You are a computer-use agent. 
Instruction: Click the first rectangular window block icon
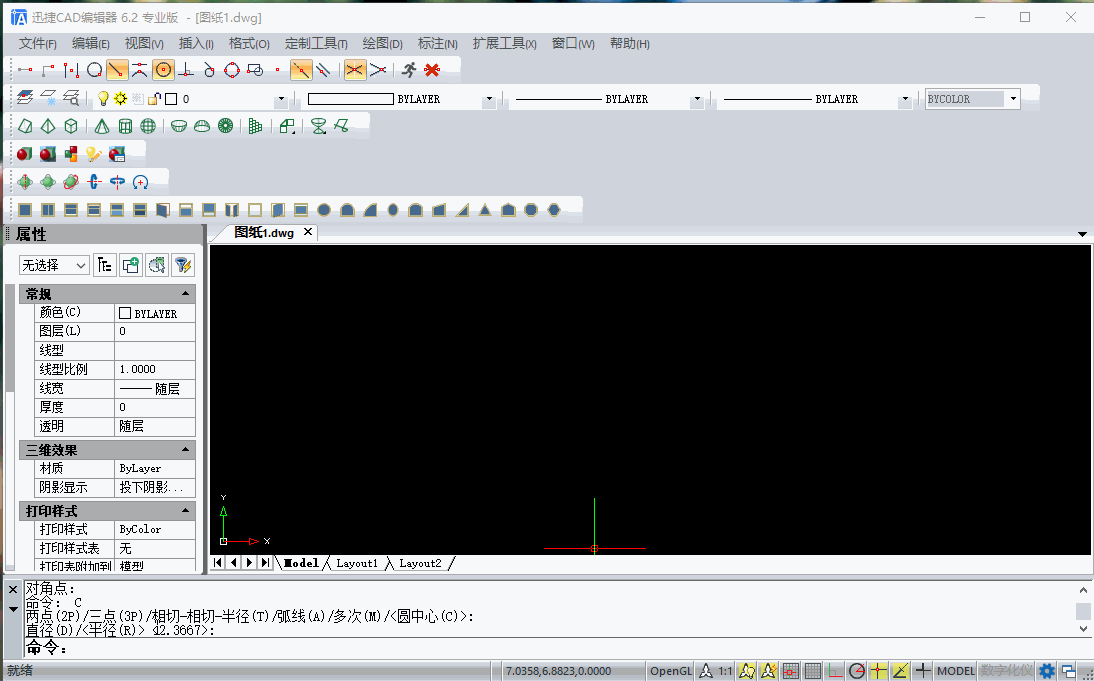coord(25,209)
